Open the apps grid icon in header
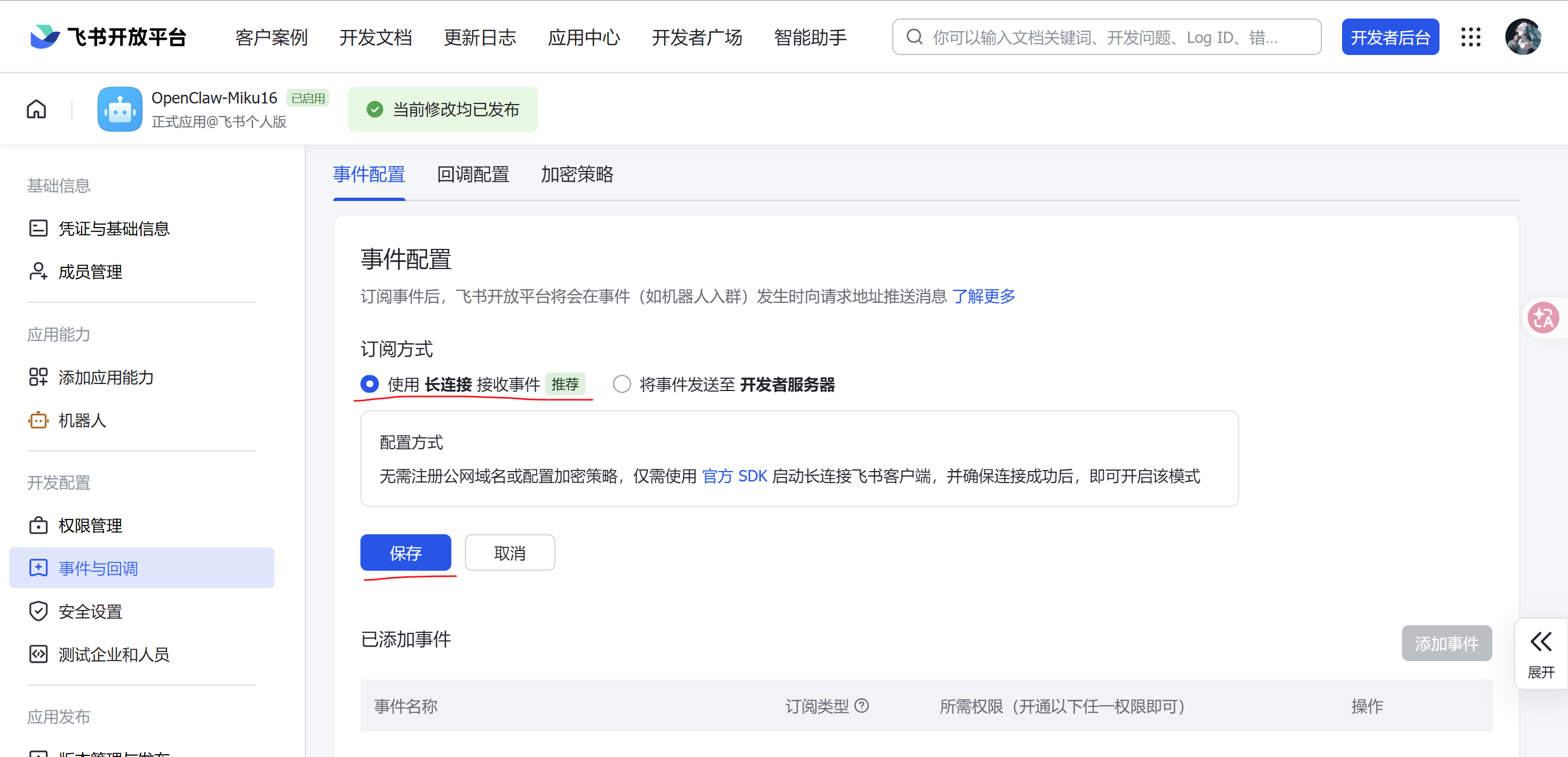 pos(1471,37)
